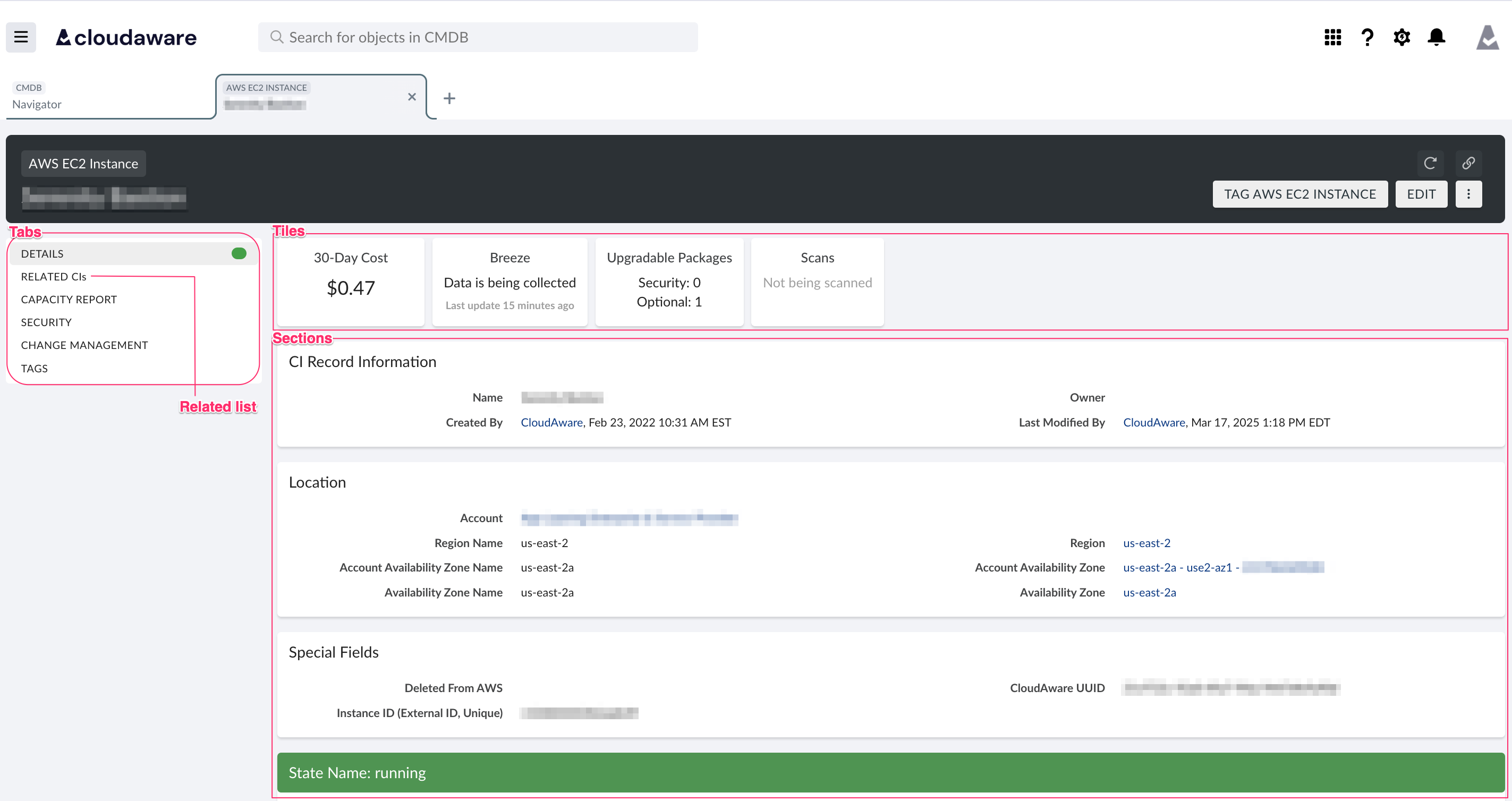Refresh the EC2 instance record
This screenshot has height=801, width=1512.
click(1430, 163)
